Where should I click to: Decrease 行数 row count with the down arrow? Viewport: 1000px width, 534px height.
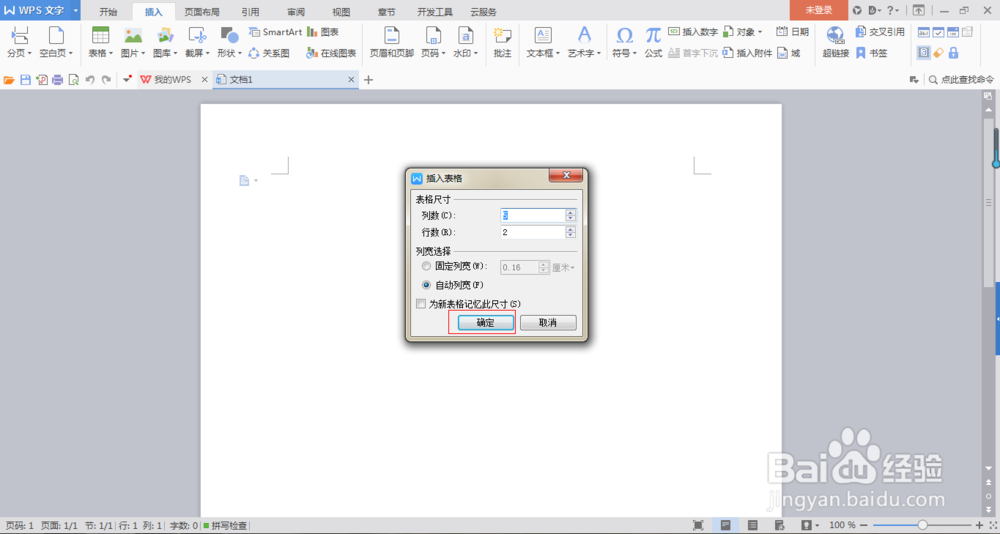point(571,235)
